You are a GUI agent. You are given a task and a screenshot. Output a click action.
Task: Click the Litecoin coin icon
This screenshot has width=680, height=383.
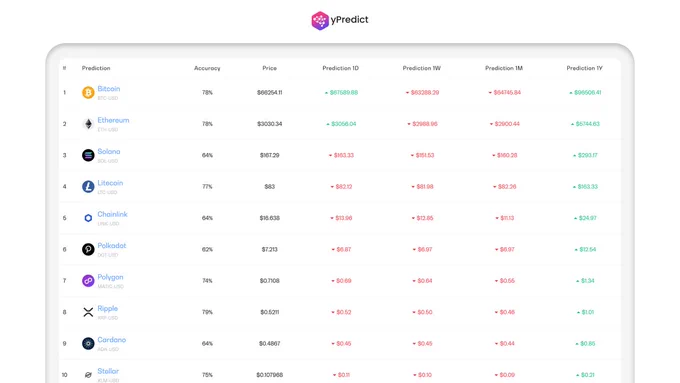(x=88, y=187)
